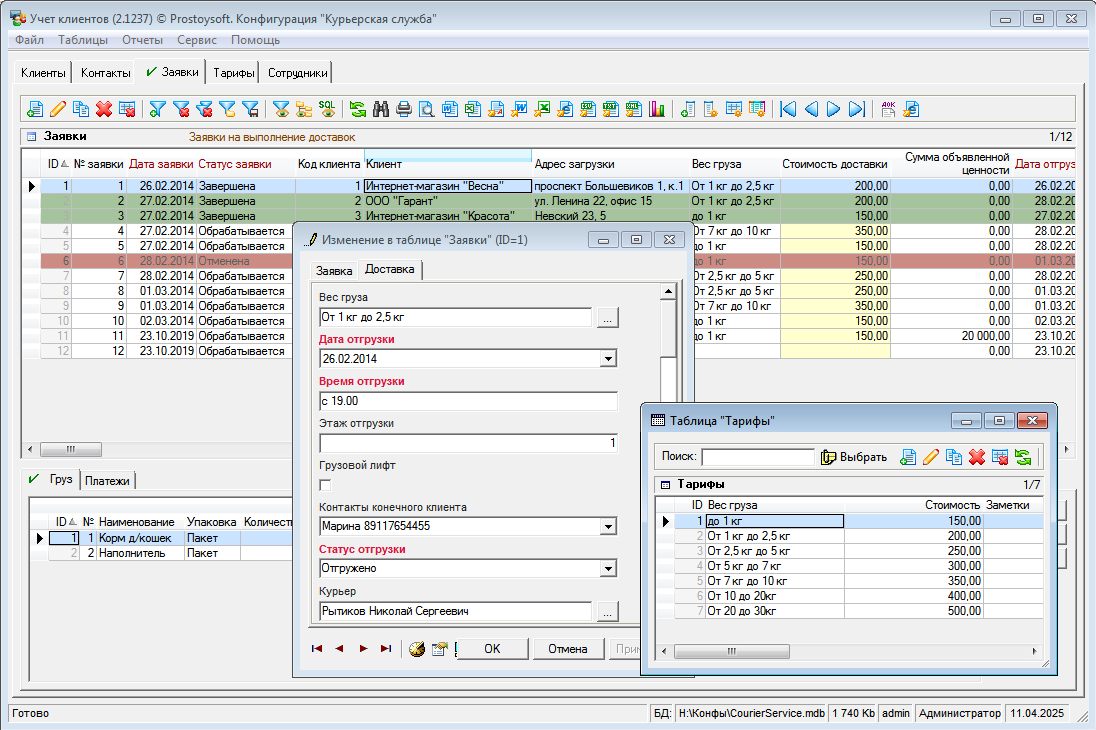The image size is (1096, 730).
Task: Click the red X delete record icon in main toolbar
Action: [104, 109]
